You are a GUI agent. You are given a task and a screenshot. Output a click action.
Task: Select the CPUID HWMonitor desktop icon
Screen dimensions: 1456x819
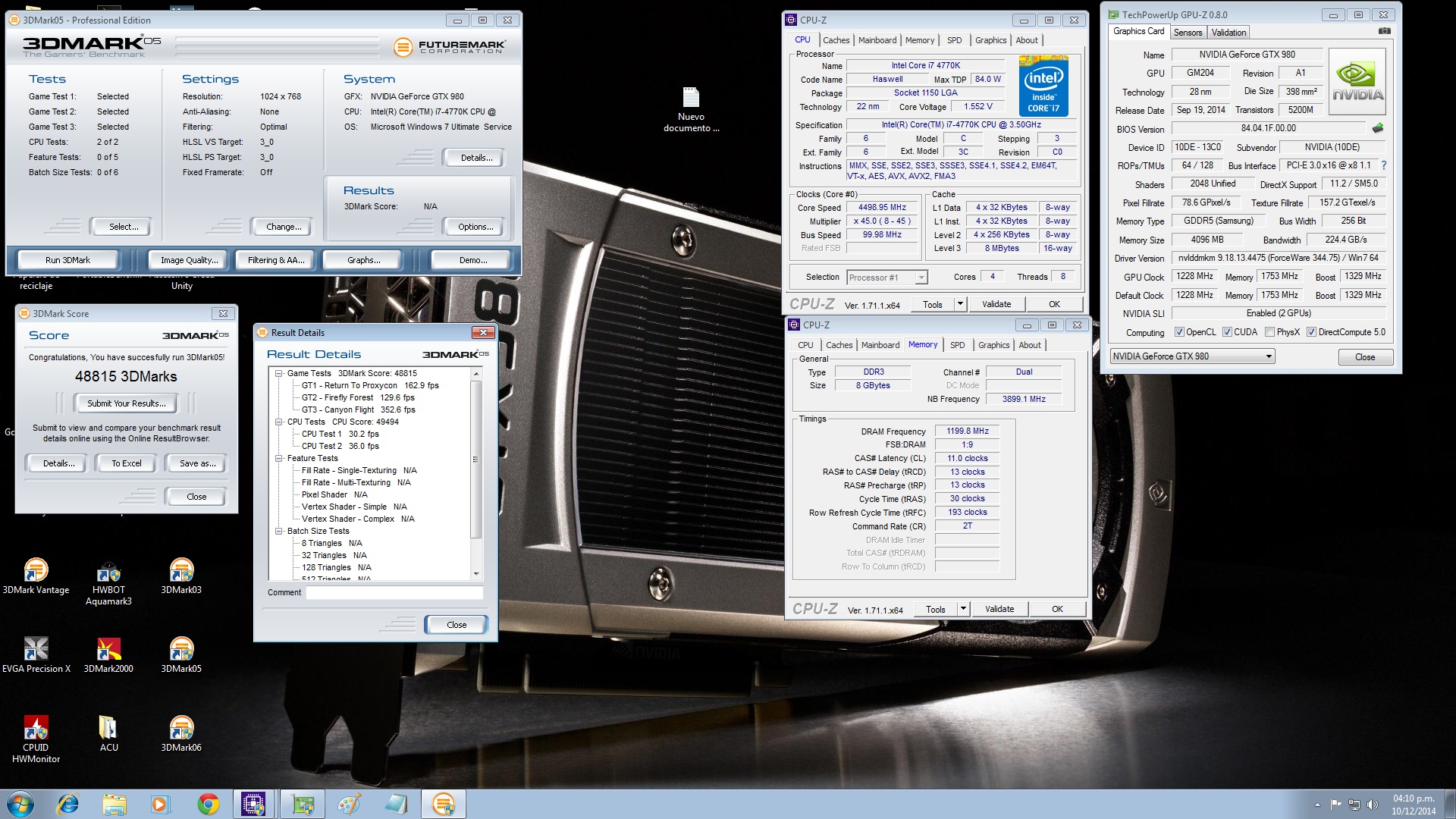tap(36, 739)
